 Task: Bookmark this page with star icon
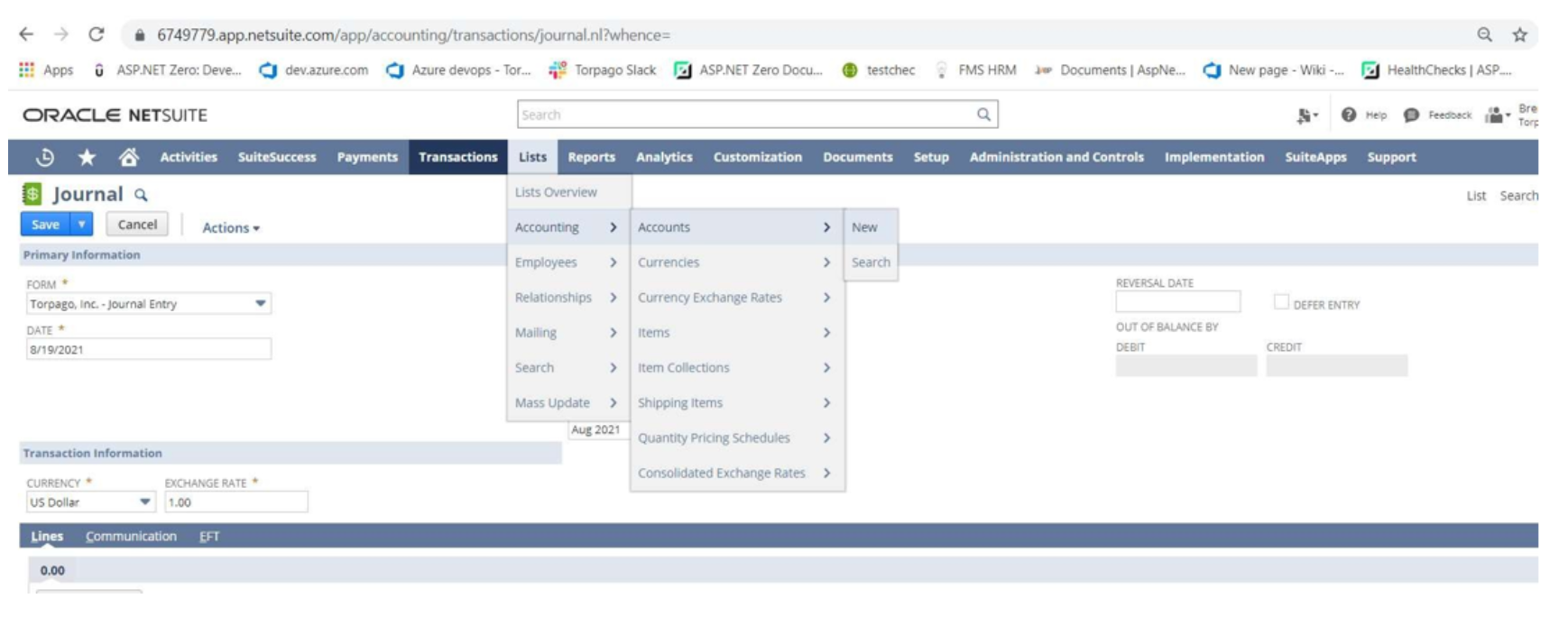pos(1519,34)
